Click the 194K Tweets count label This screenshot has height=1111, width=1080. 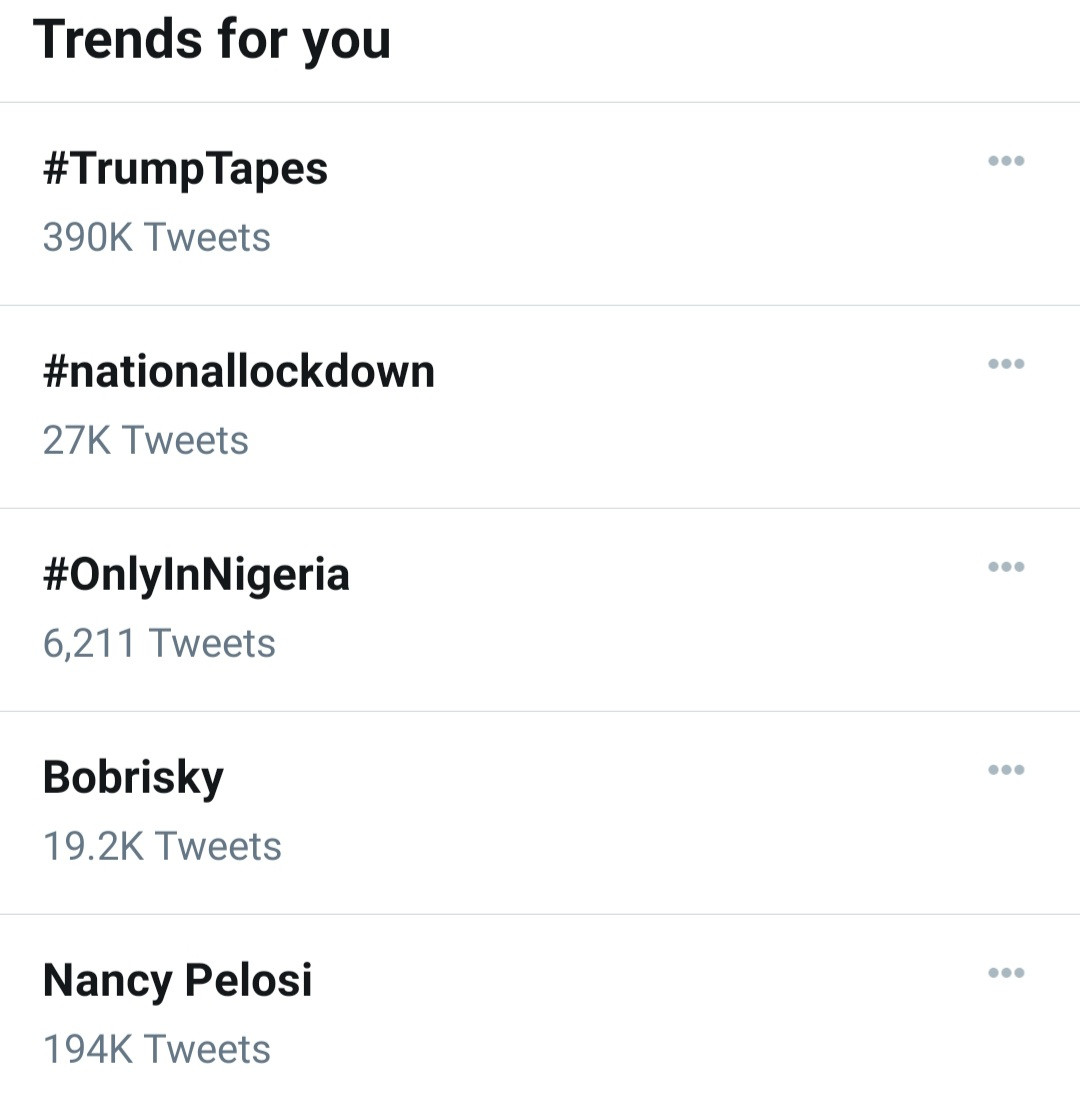[x=157, y=1050]
